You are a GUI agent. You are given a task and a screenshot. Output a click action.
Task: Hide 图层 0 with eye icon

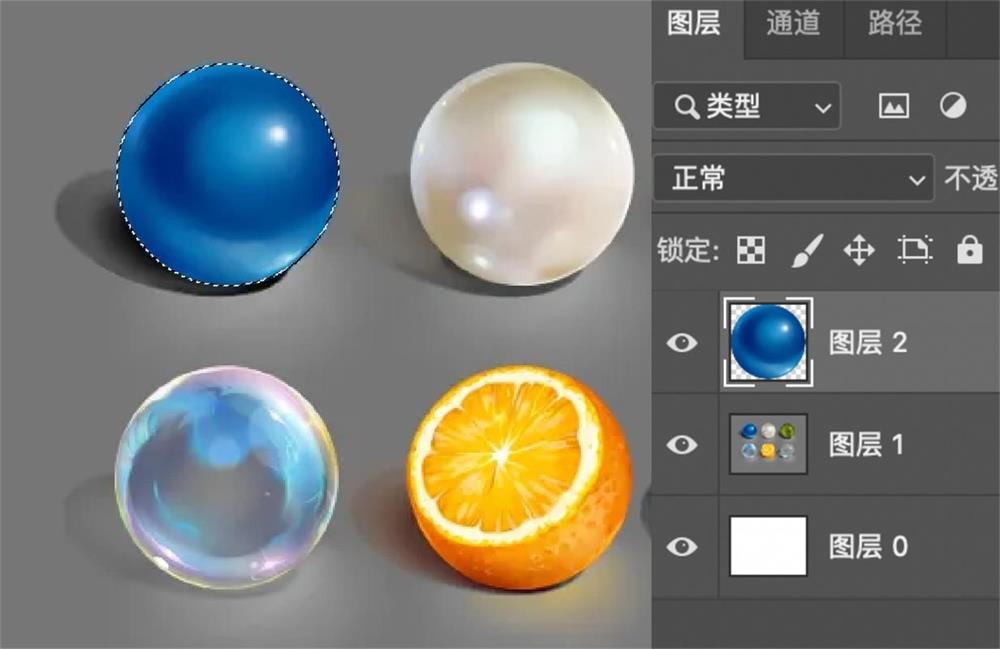pyautogui.click(x=682, y=546)
